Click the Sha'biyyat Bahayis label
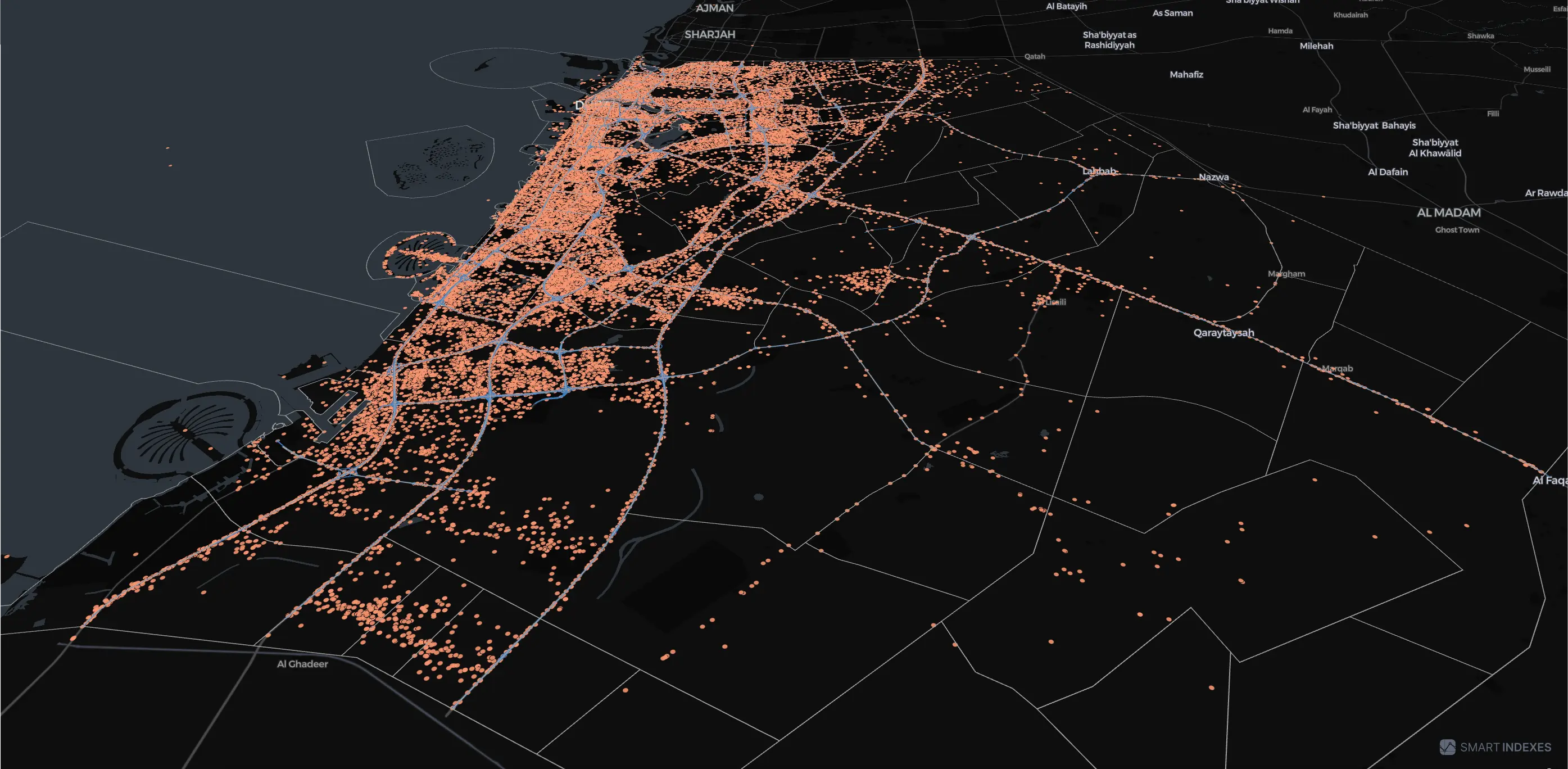Viewport: 1568px width, 769px height. point(1374,125)
